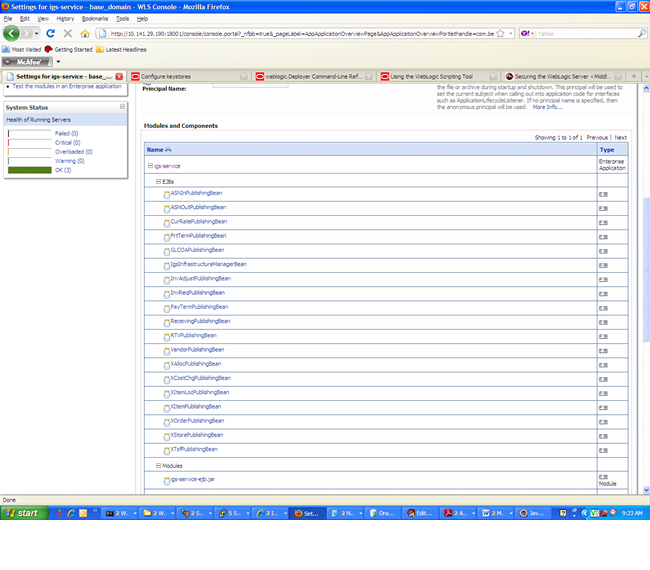The image size is (650, 570).
Task: Click the VendorPublishingBean EJB icon
Action: click(x=167, y=351)
